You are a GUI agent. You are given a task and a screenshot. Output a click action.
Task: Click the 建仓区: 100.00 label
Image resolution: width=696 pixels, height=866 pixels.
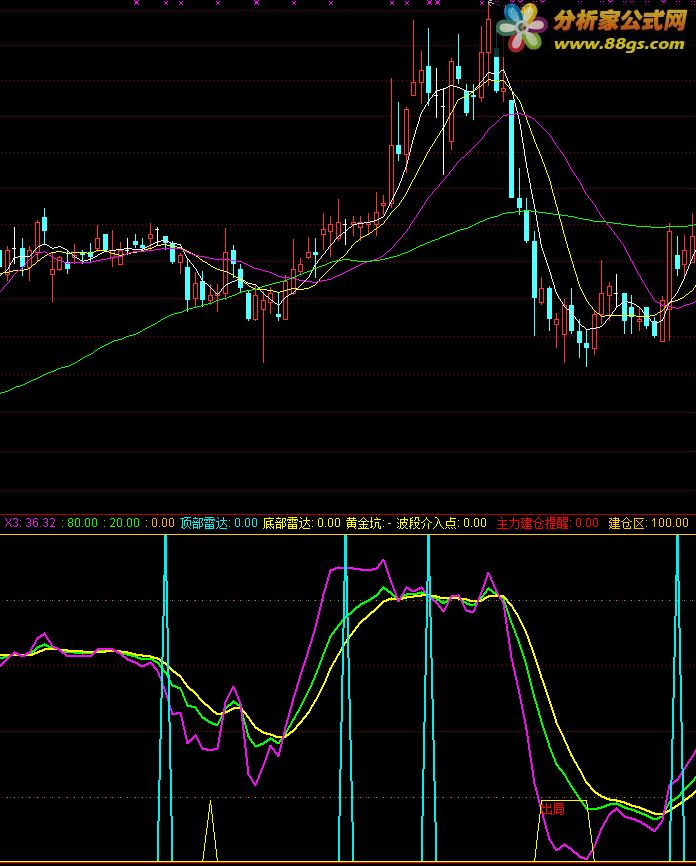coord(648,522)
